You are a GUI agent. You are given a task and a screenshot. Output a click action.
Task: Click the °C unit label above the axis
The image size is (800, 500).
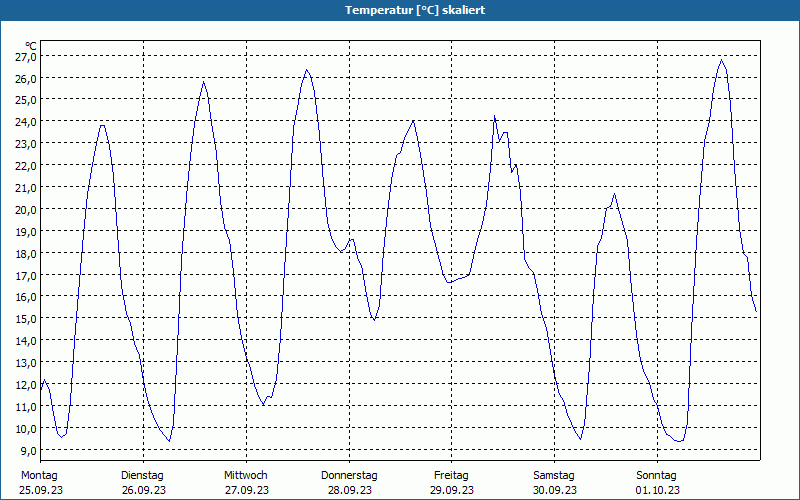31,46
